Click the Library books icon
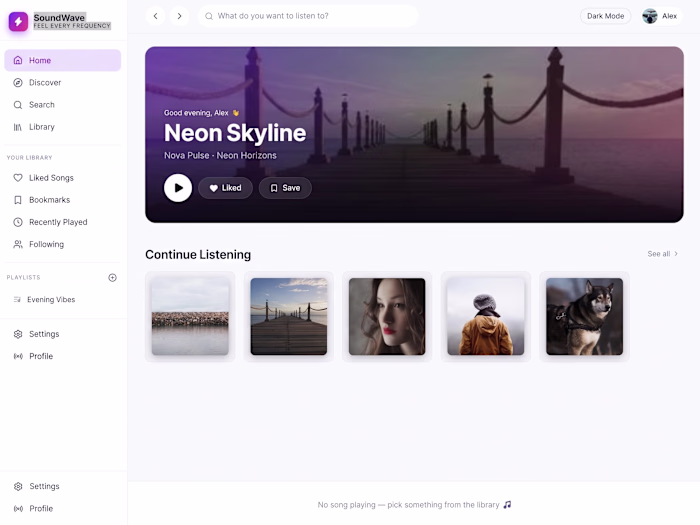The image size is (700, 525). pyautogui.click(x=18, y=127)
